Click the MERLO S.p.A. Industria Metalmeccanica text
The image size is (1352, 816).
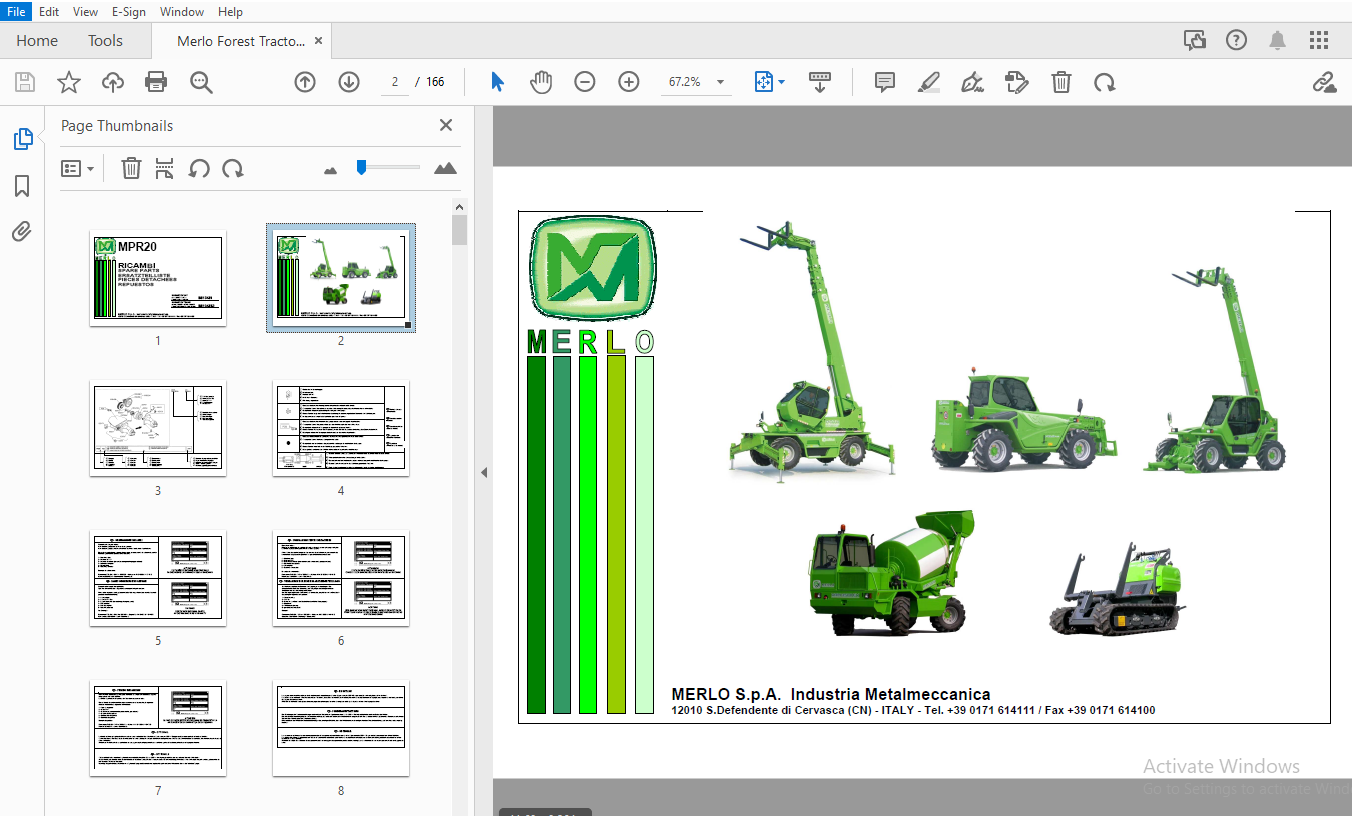tap(831, 694)
